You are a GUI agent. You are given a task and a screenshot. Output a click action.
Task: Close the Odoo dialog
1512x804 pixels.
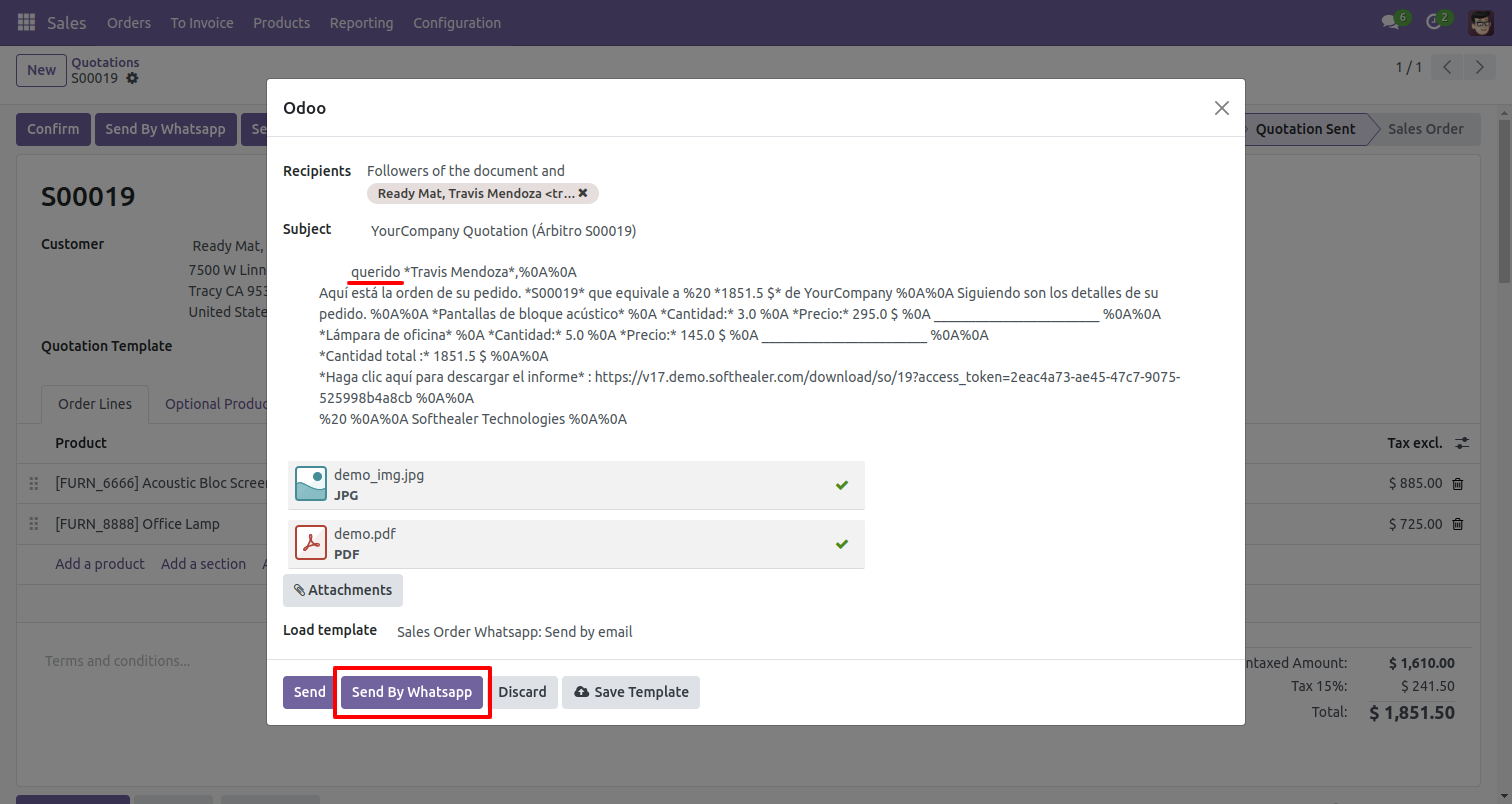[x=1221, y=108]
